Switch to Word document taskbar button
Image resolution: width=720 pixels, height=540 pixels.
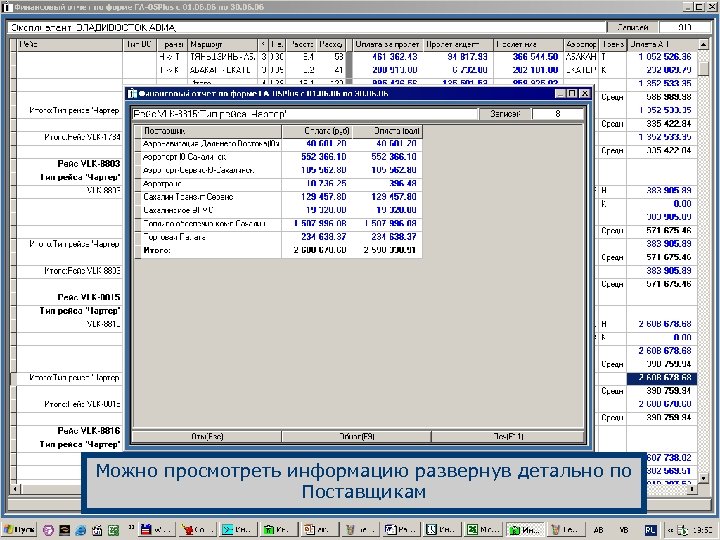tap(402, 529)
